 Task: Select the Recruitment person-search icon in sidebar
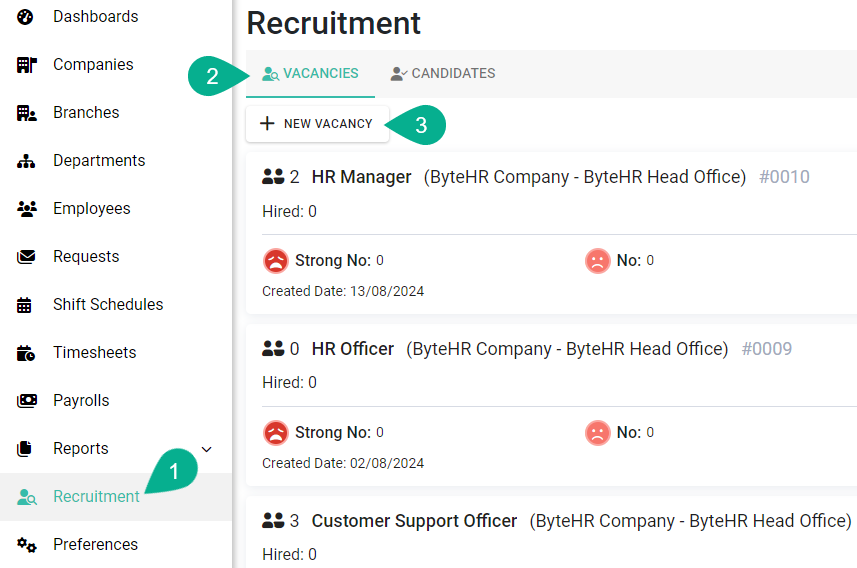(x=26, y=497)
